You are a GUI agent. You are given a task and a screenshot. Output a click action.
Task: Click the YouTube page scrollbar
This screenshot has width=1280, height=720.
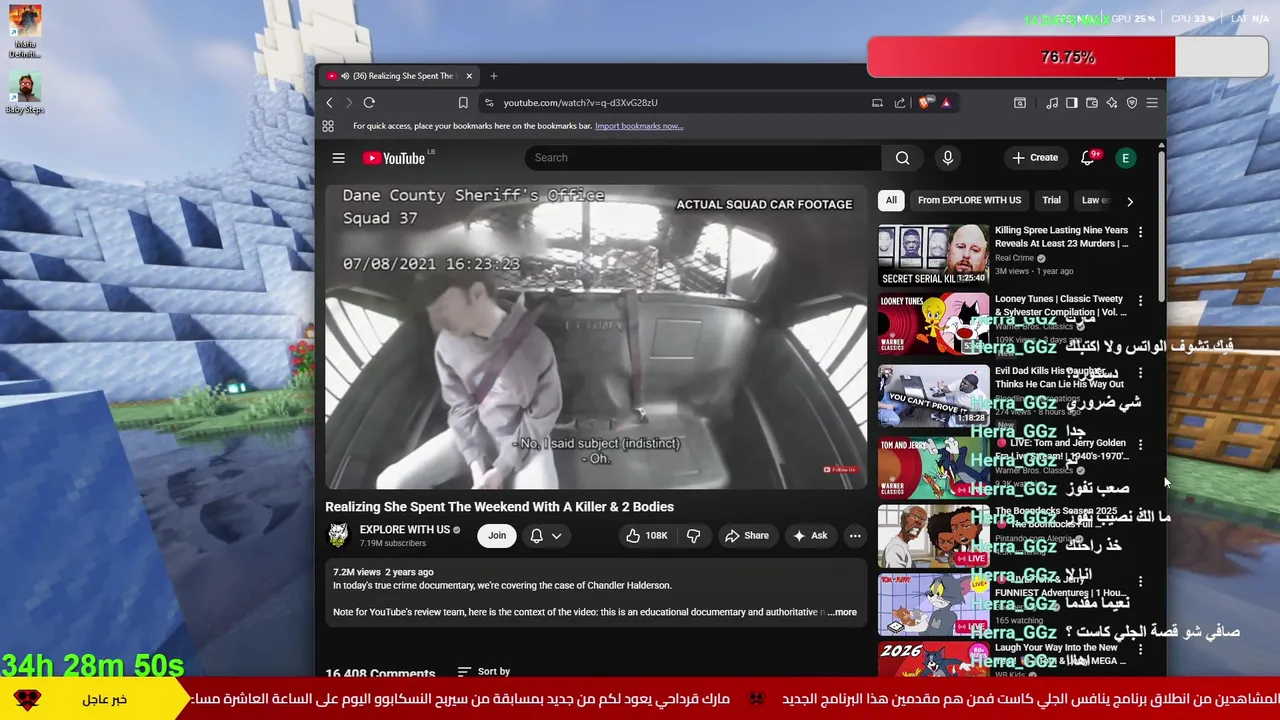1161,225
